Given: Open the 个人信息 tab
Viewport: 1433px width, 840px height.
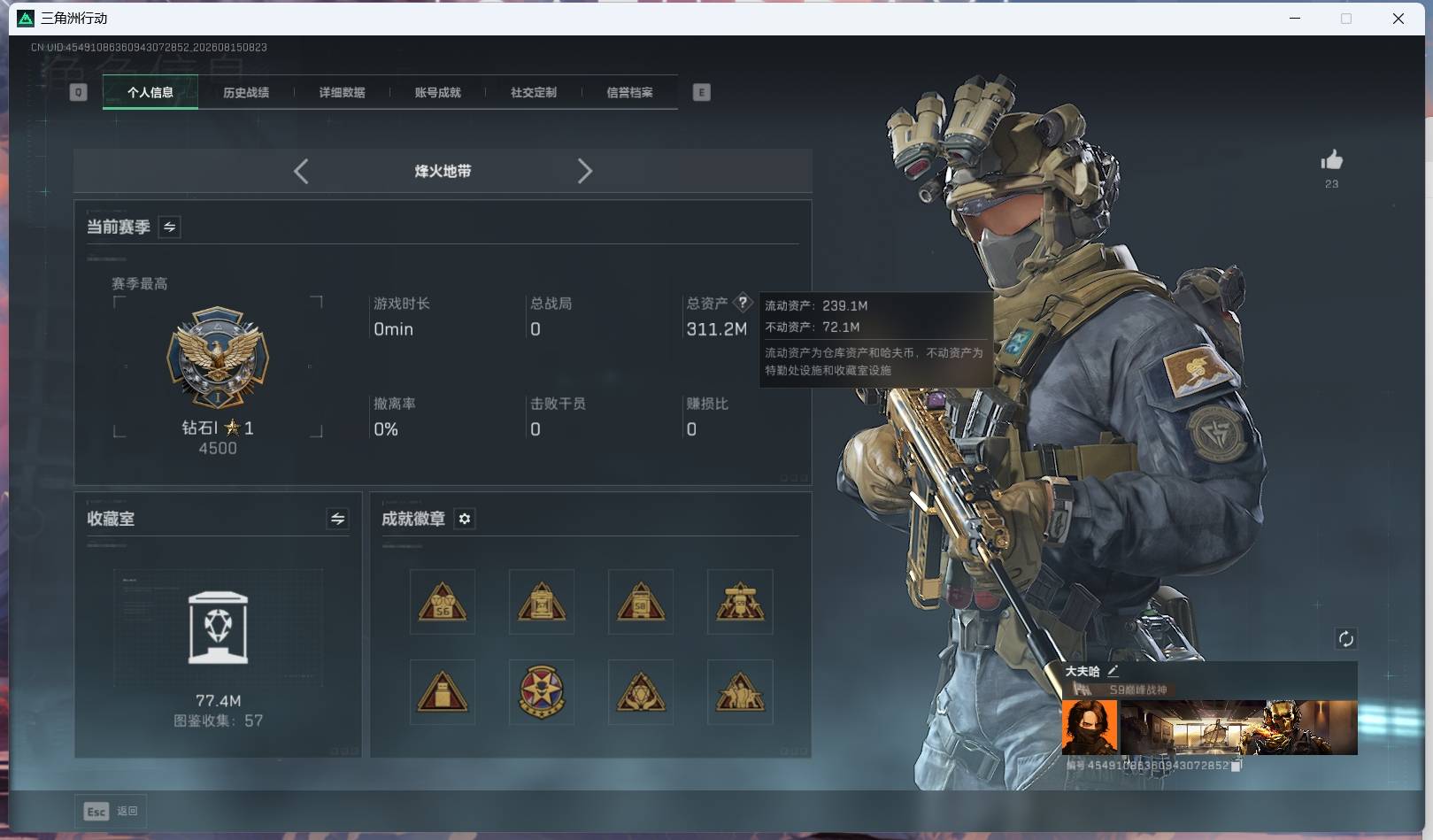Looking at the screenshot, I should (150, 92).
